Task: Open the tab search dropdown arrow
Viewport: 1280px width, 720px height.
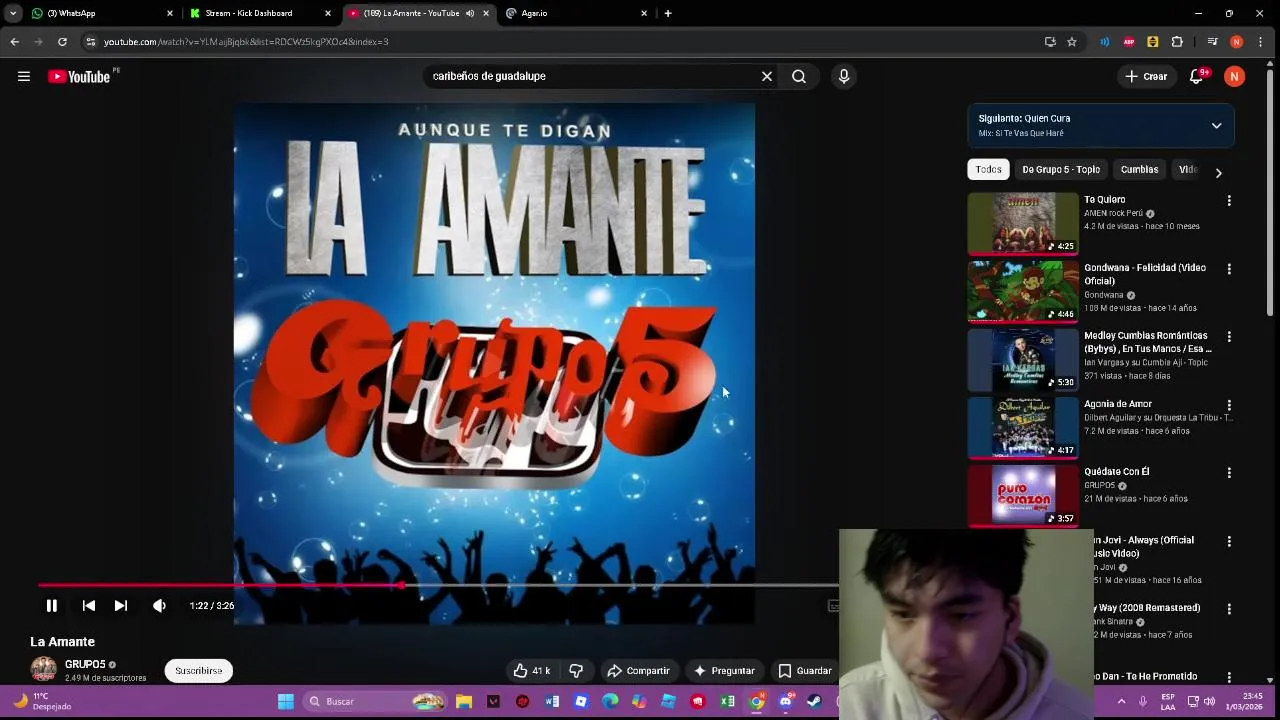Action: (13, 13)
